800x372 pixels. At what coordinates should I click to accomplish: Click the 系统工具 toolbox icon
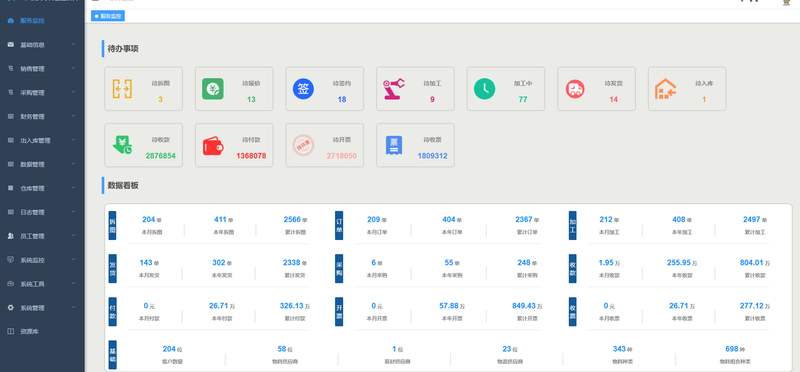pos(11,284)
